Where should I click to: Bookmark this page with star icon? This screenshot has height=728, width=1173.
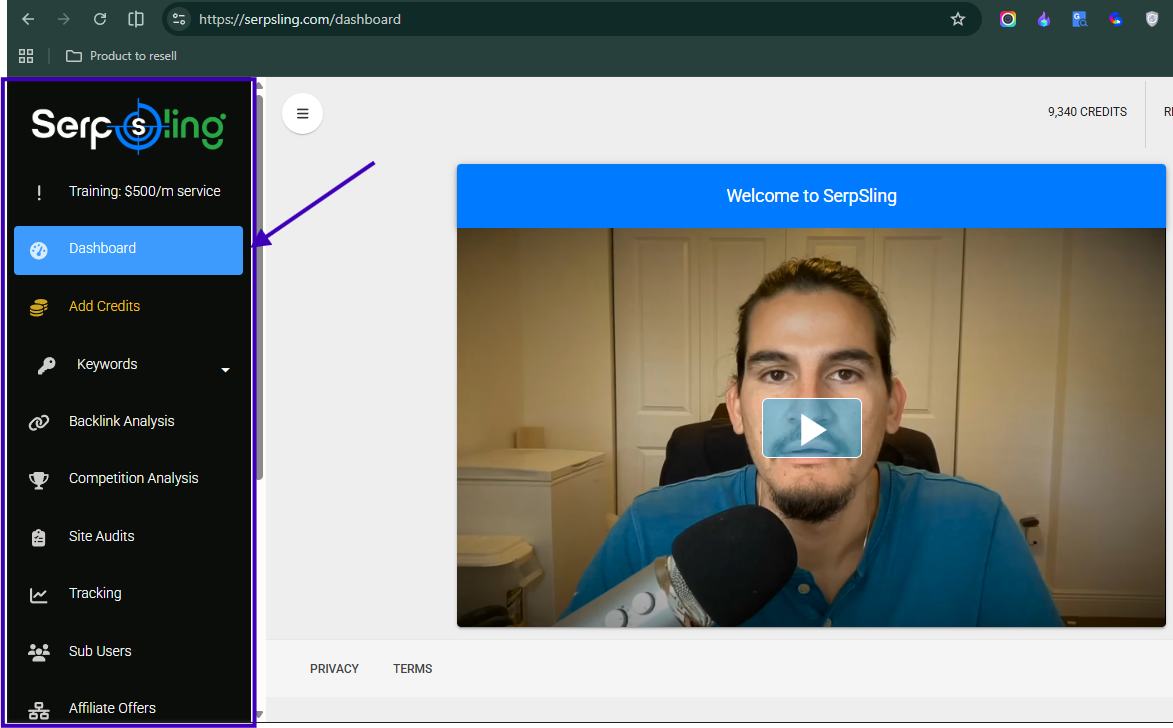[957, 19]
